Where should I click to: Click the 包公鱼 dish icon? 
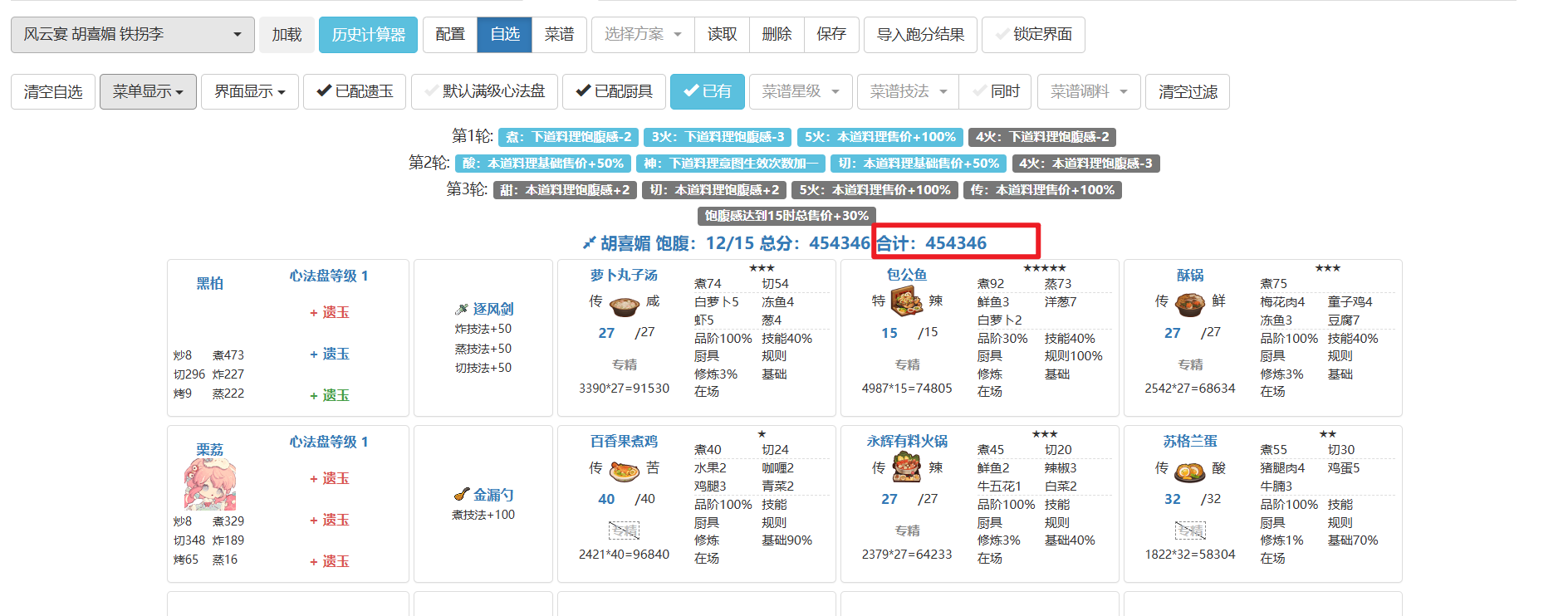click(907, 301)
